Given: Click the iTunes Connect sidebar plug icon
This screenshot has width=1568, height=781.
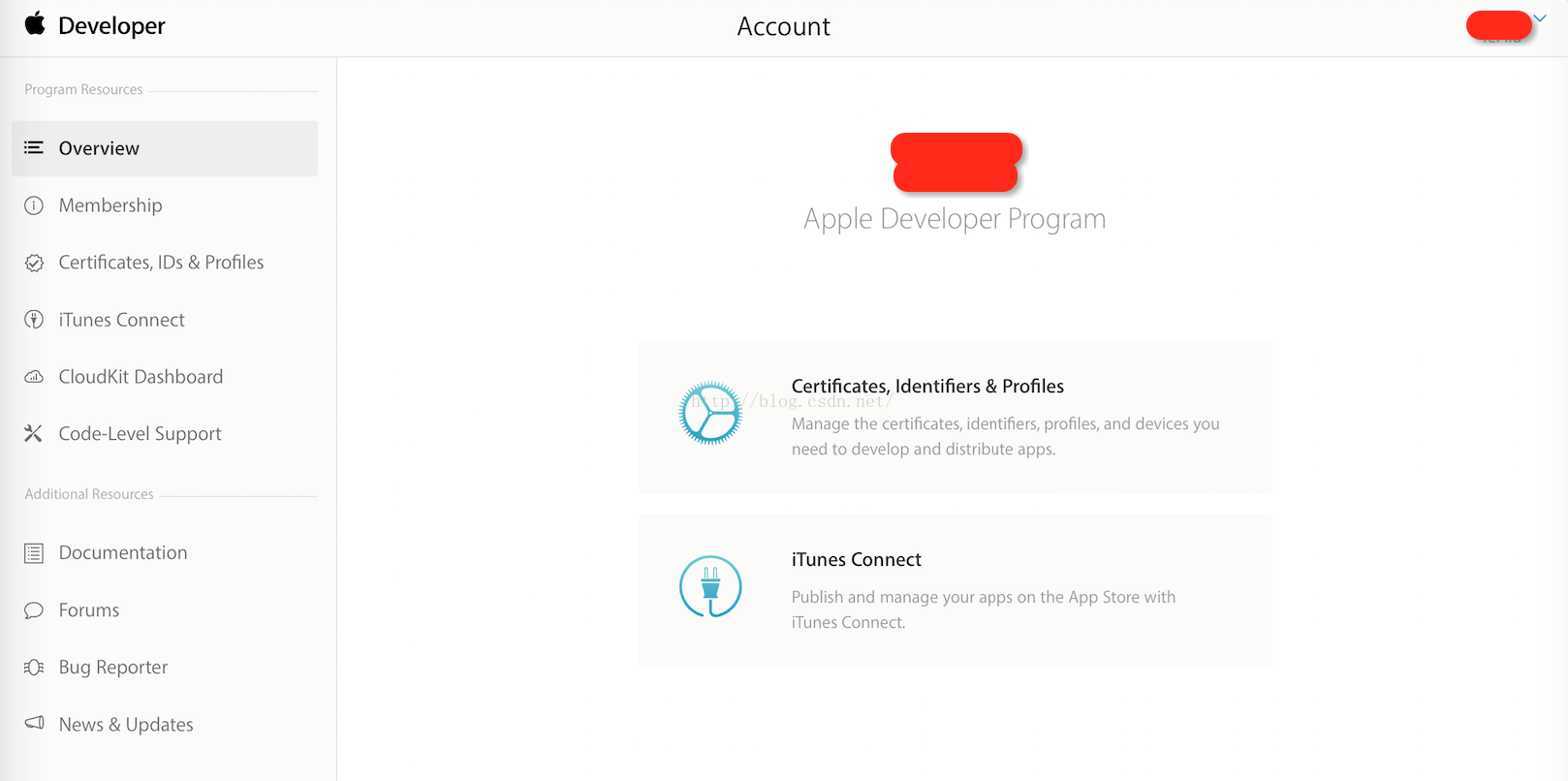Looking at the screenshot, I should (34, 320).
